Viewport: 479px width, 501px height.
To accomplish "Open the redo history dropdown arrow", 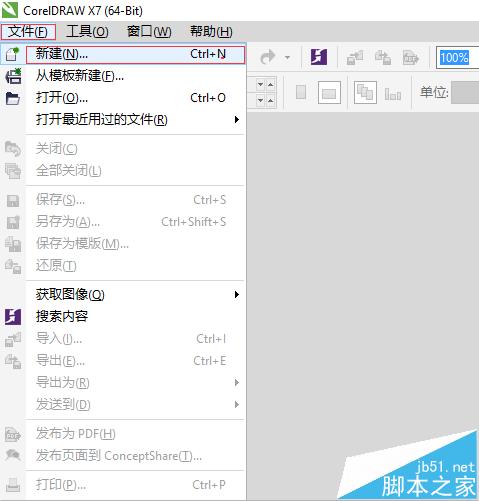I will (287, 57).
